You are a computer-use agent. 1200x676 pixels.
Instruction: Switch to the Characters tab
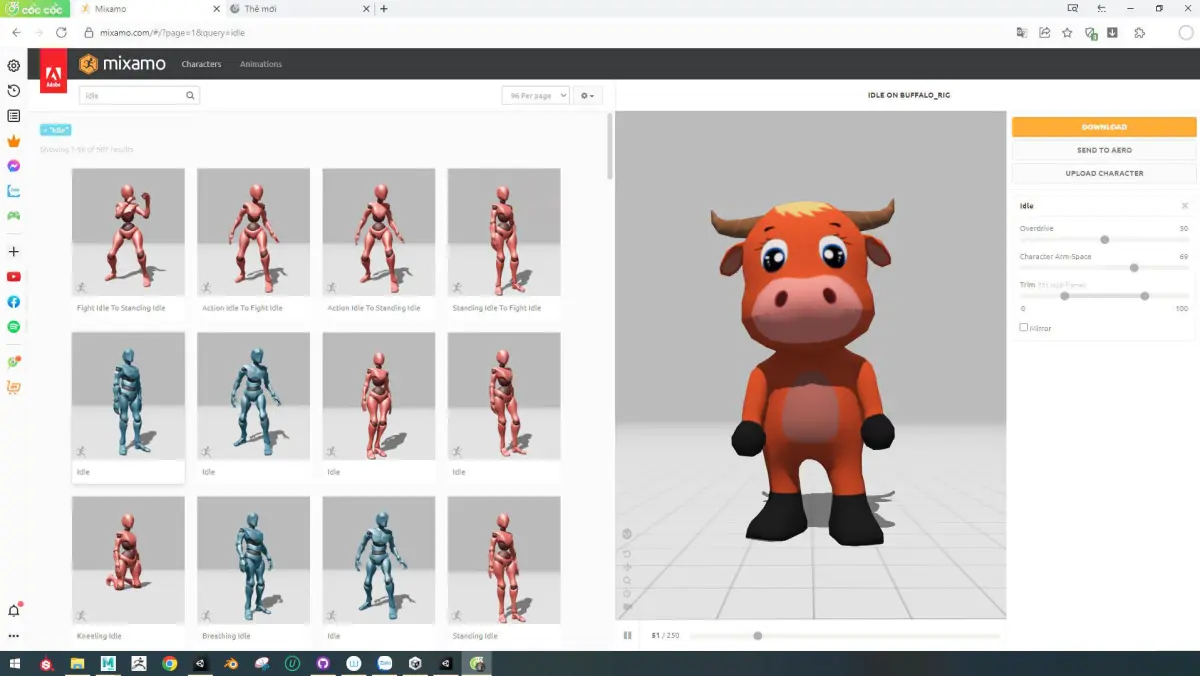click(201, 64)
